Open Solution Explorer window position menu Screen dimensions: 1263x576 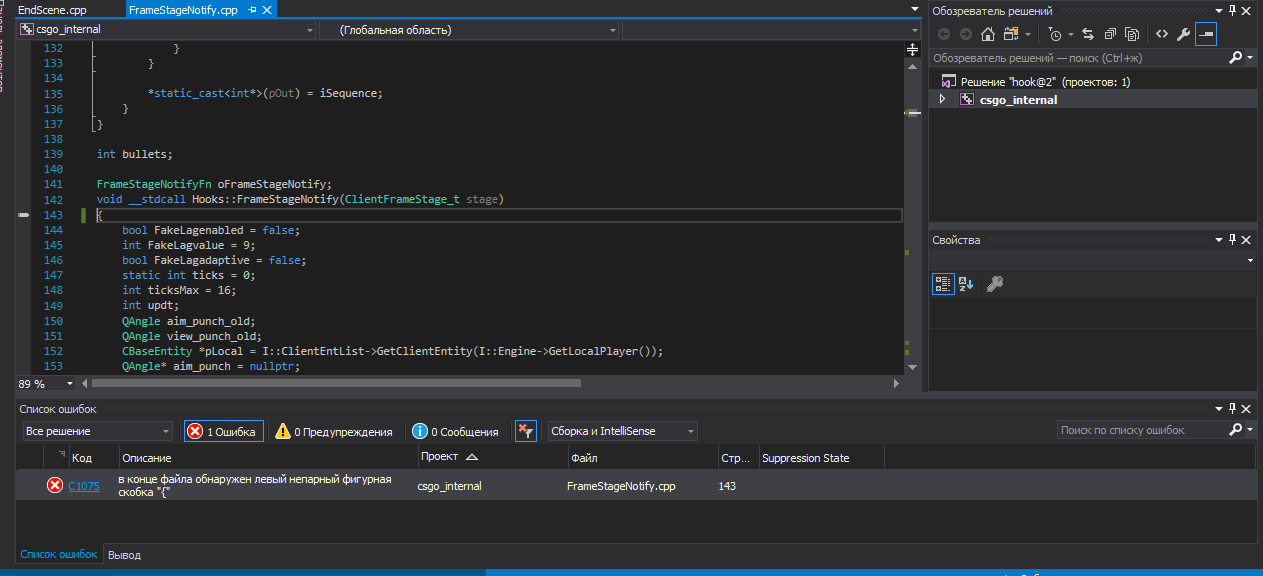pos(1219,10)
